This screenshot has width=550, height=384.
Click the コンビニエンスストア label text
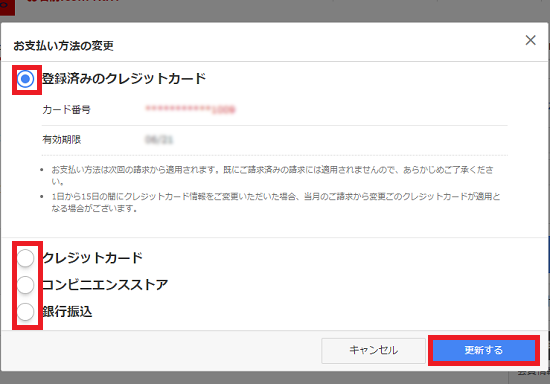point(105,284)
